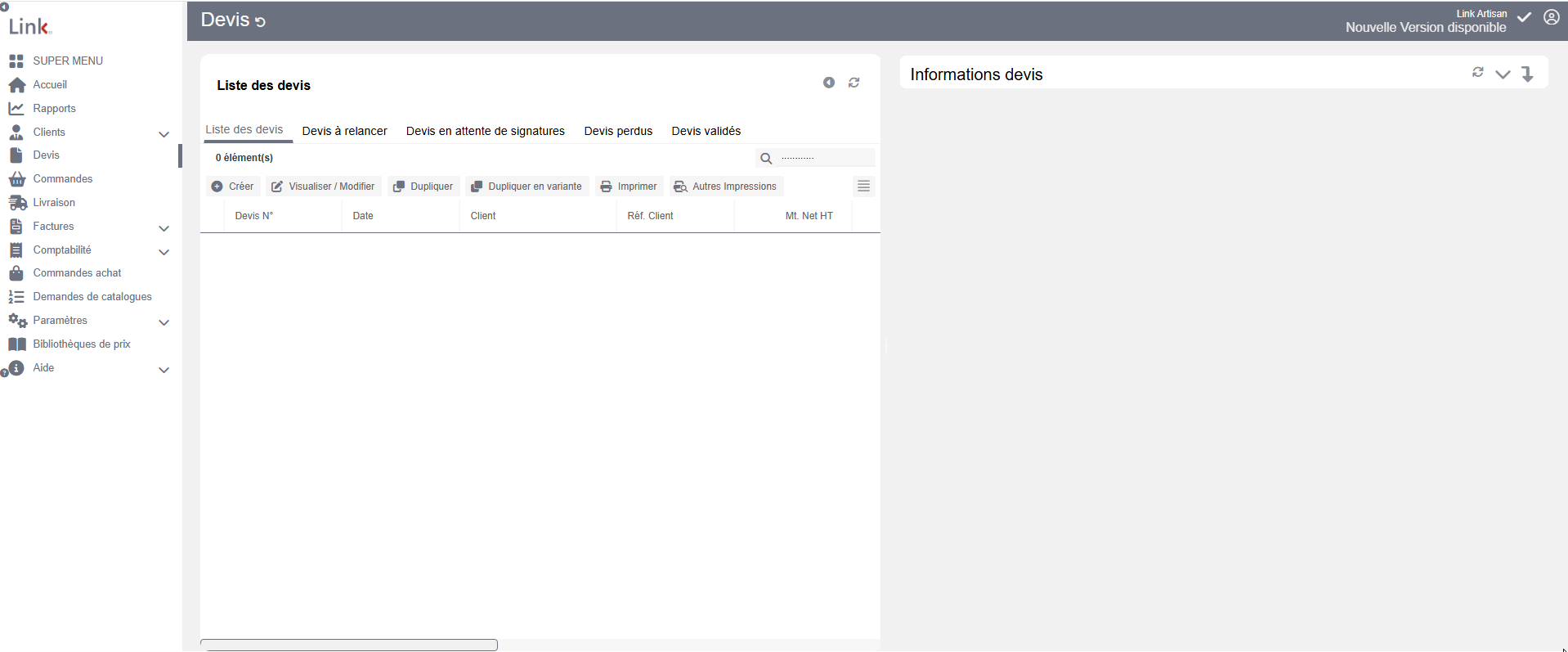Viewport: 1568px width, 652px height.
Task: Click Visualiser / Modifier button
Action: coord(323,187)
